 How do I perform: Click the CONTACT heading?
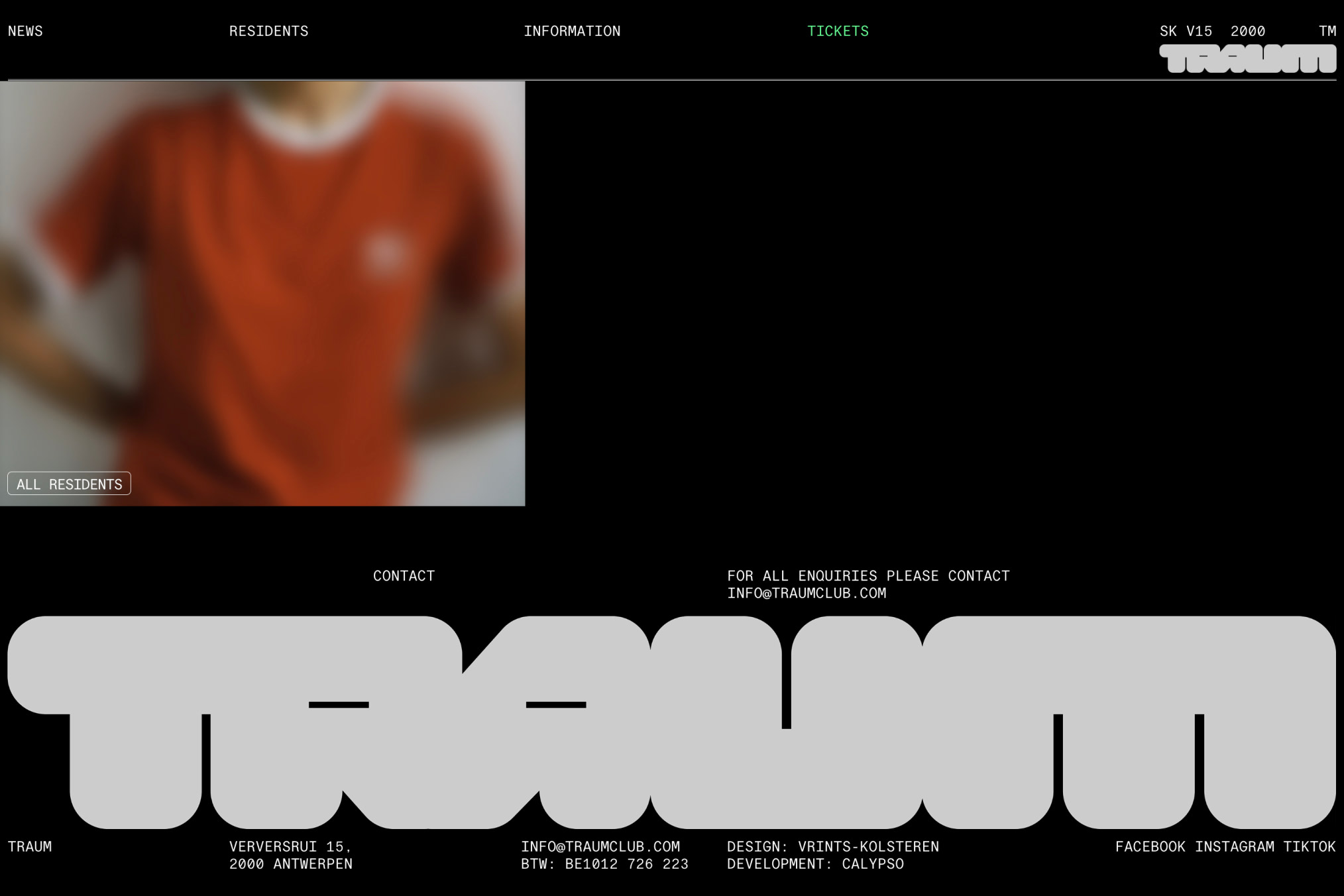click(404, 576)
